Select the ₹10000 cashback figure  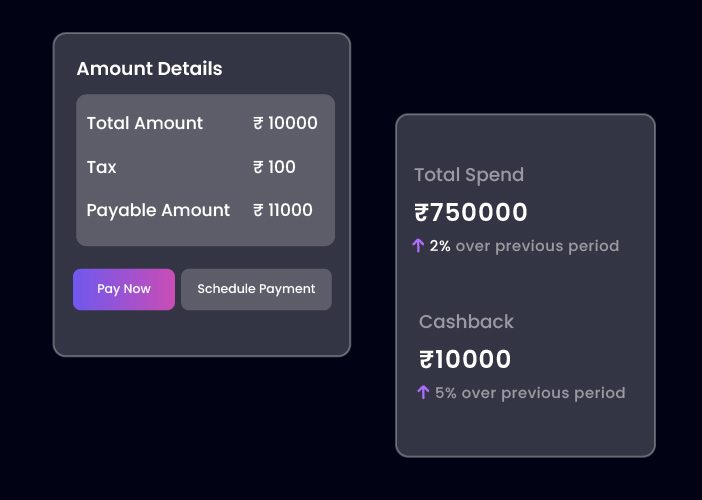click(465, 360)
